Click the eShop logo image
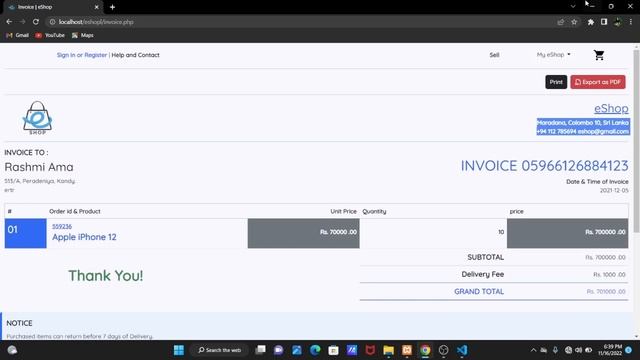Screen dimensions: 640x360 pyautogui.click(x=37, y=118)
